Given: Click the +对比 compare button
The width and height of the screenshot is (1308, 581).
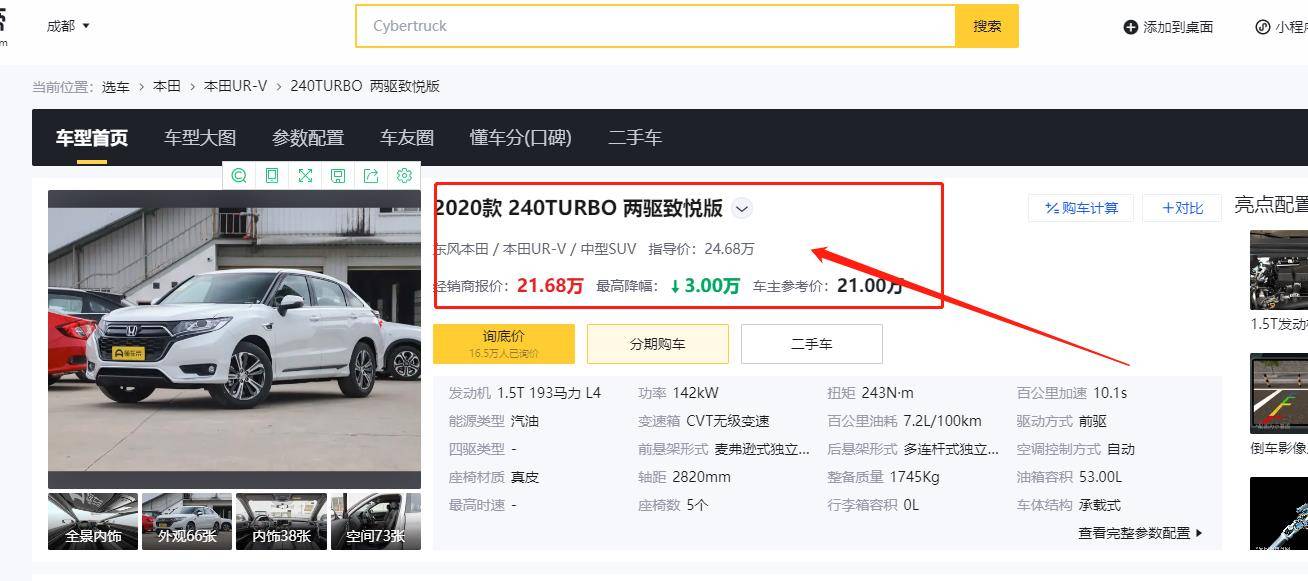Looking at the screenshot, I should coord(1183,208).
